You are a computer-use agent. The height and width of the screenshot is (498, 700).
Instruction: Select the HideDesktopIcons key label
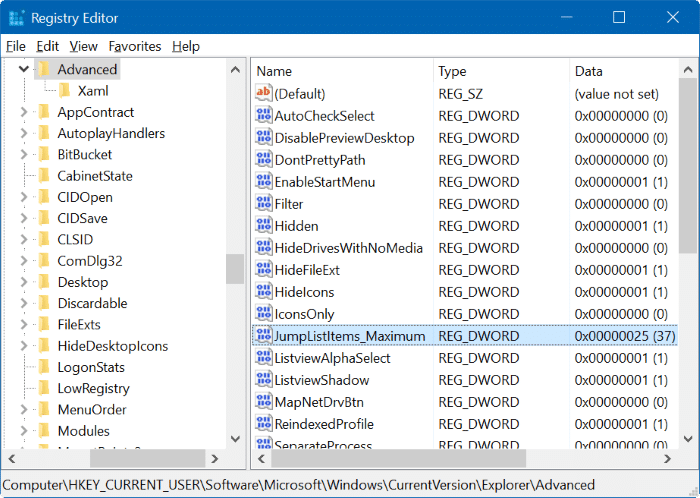coord(113,346)
